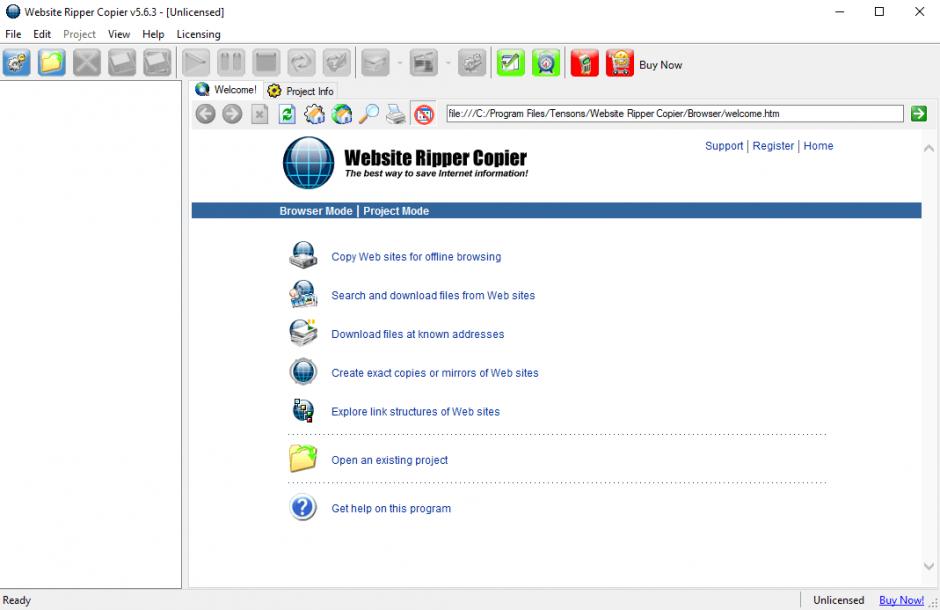Click the Browser Mode link

316,211
